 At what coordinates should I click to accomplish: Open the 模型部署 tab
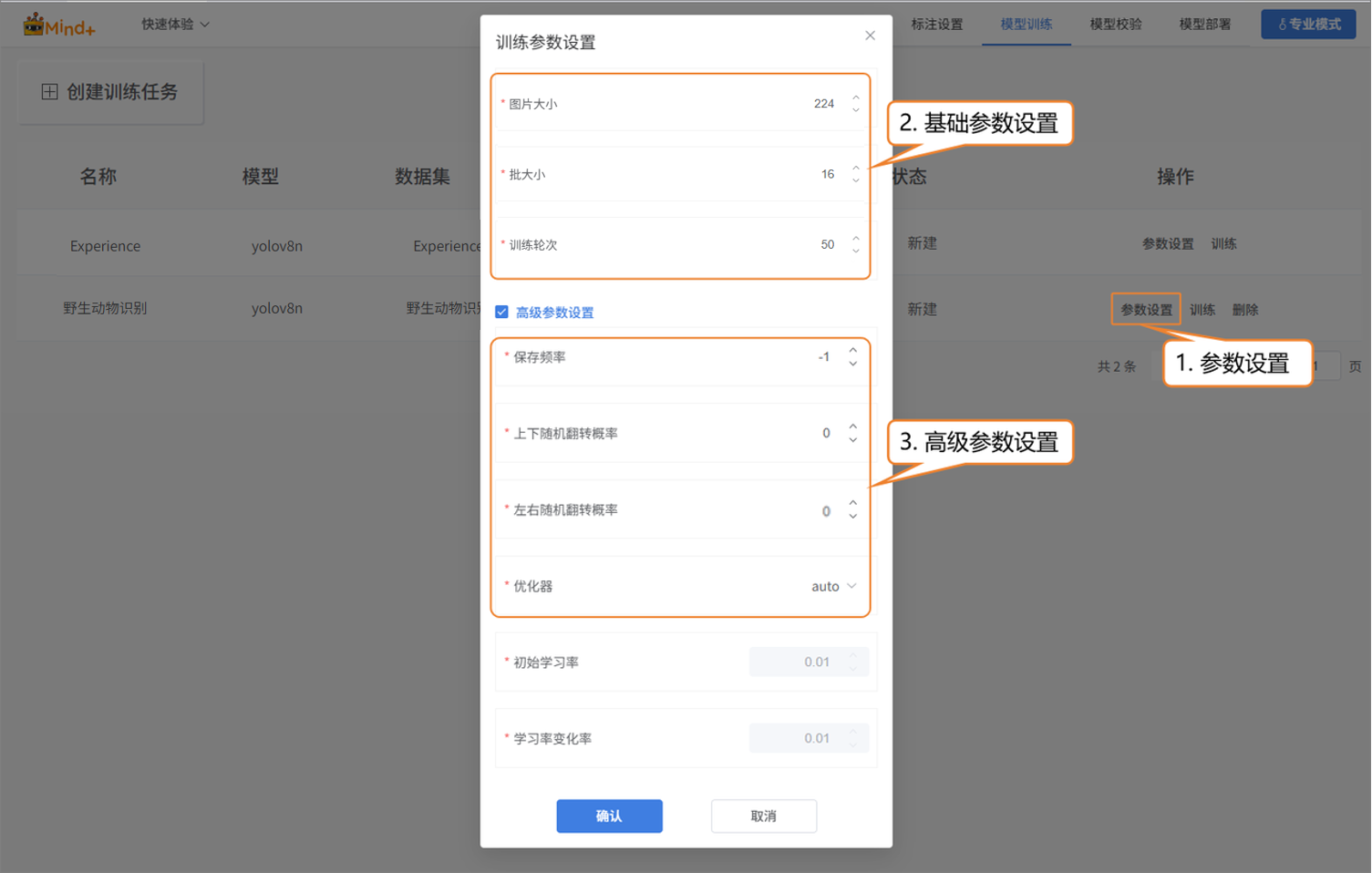[x=1204, y=25]
